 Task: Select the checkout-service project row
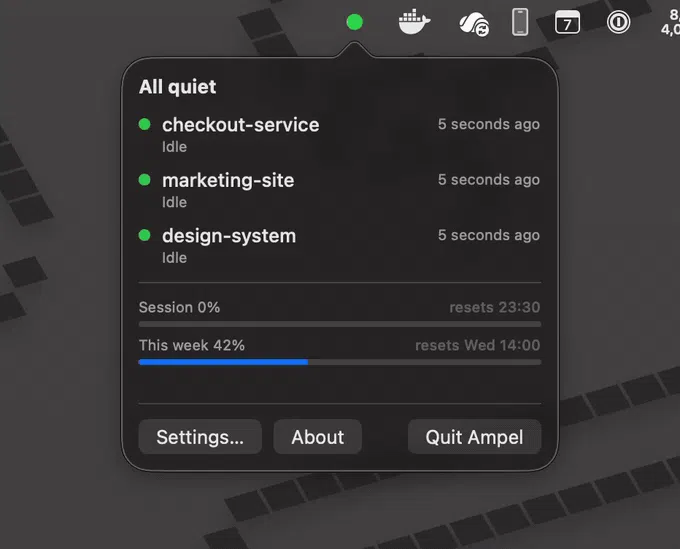click(x=340, y=135)
